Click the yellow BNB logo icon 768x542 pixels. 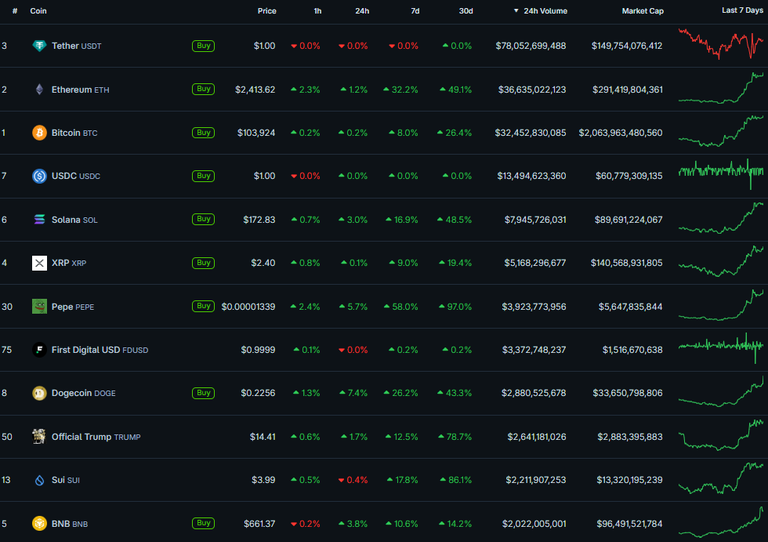(39, 523)
